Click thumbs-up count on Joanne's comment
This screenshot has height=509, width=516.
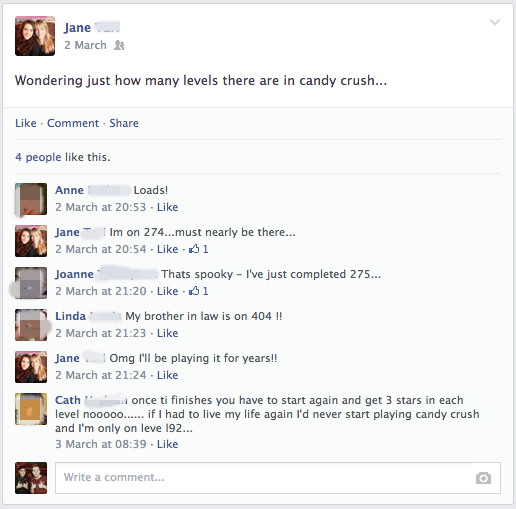199,291
